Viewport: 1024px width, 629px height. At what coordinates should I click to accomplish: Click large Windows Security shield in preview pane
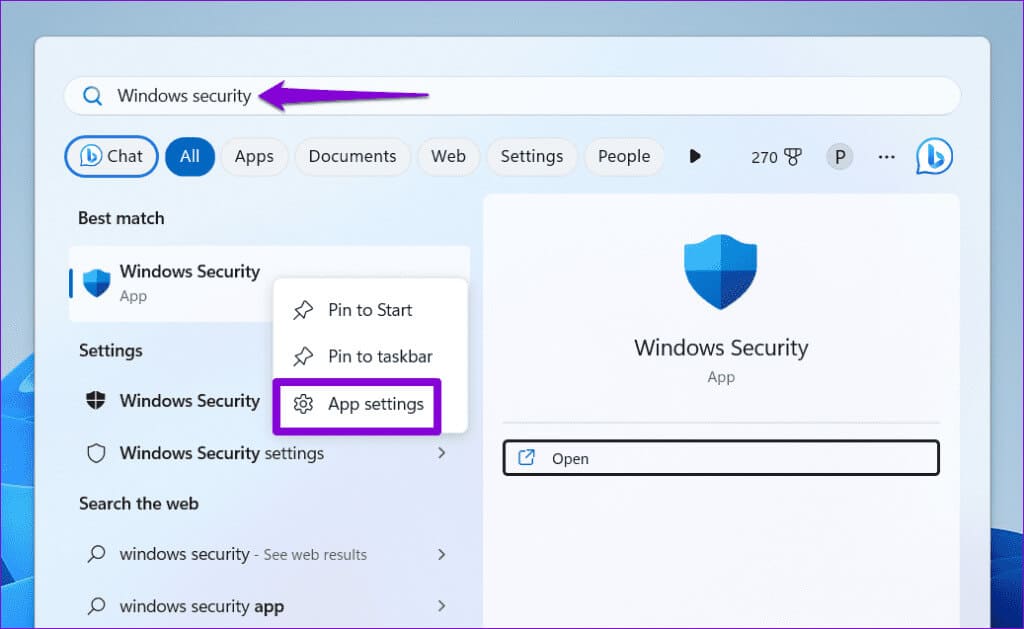click(x=720, y=272)
